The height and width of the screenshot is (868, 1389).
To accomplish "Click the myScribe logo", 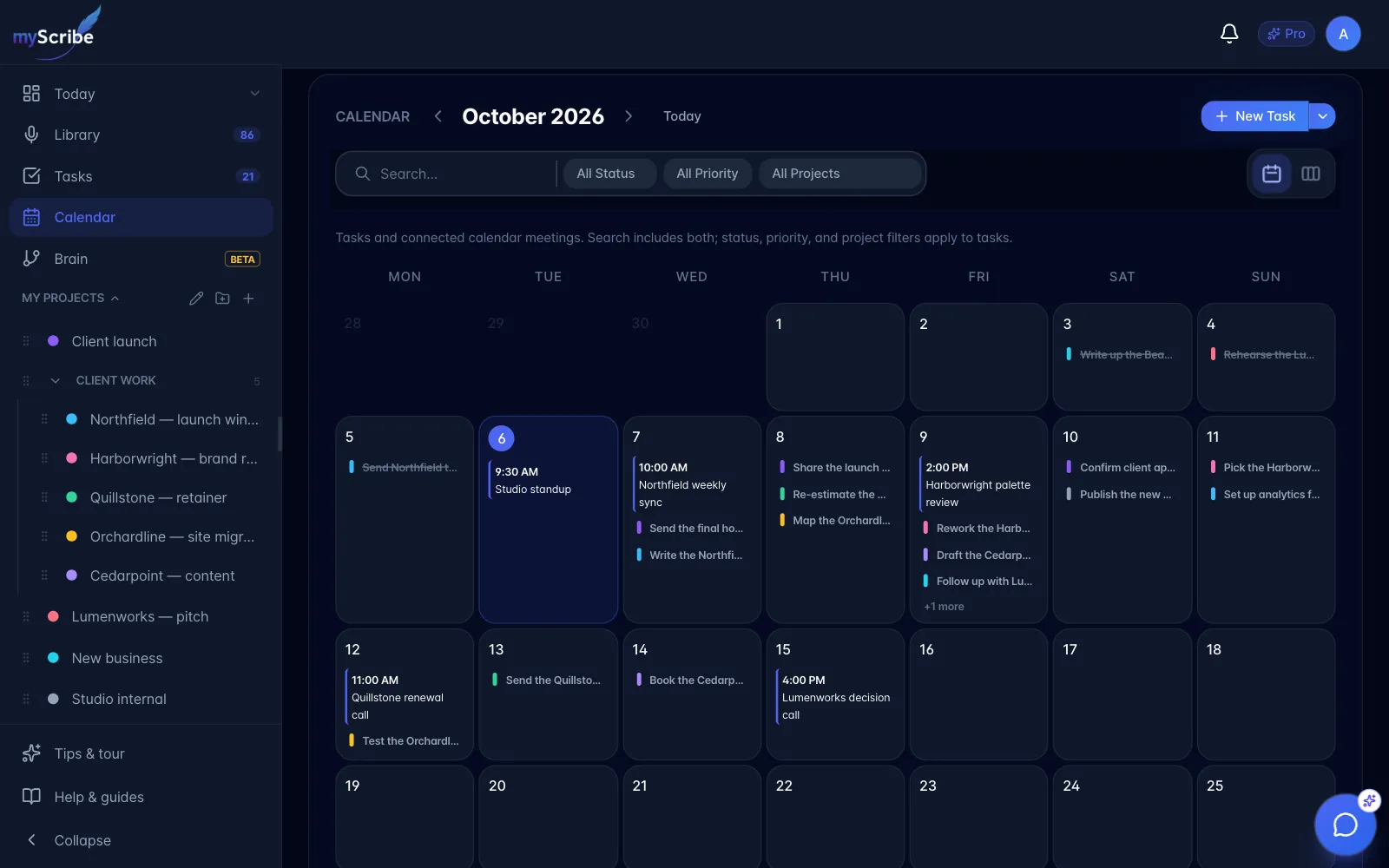I will (x=57, y=33).
